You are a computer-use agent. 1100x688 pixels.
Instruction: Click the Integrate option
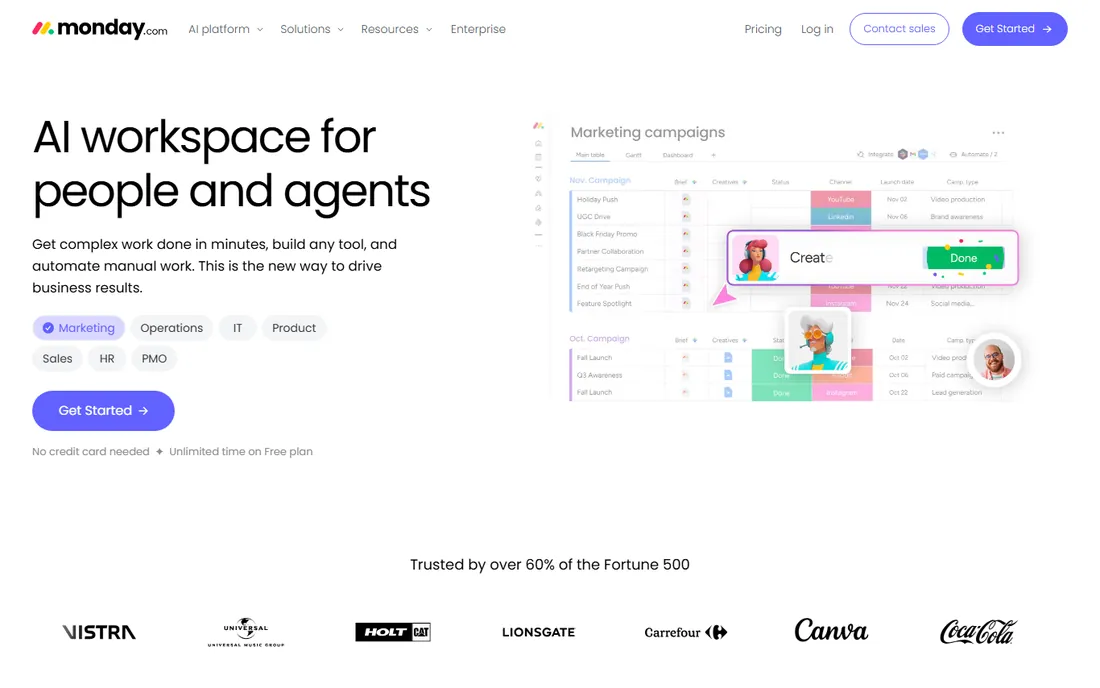click(876, 154)
